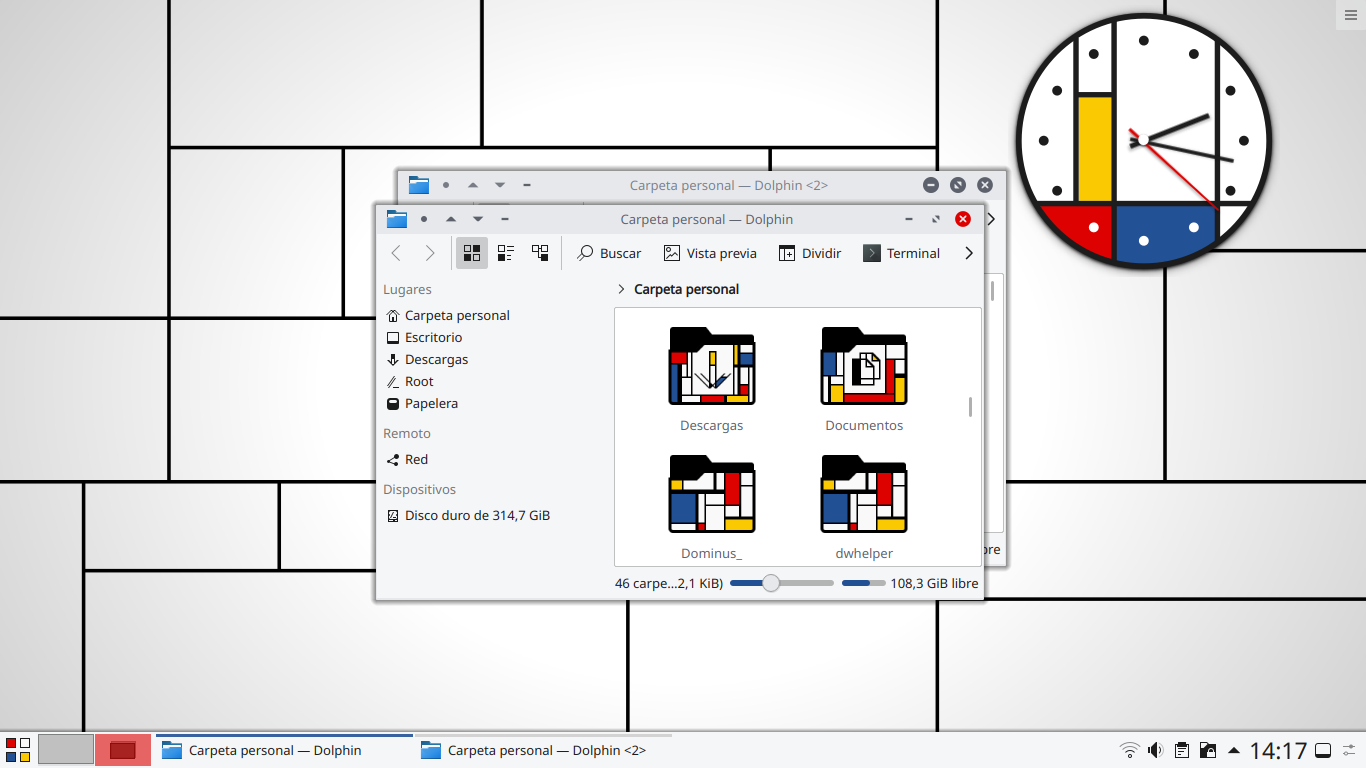
Task: Switch to Details tree view mode
Action: point(540,253)
